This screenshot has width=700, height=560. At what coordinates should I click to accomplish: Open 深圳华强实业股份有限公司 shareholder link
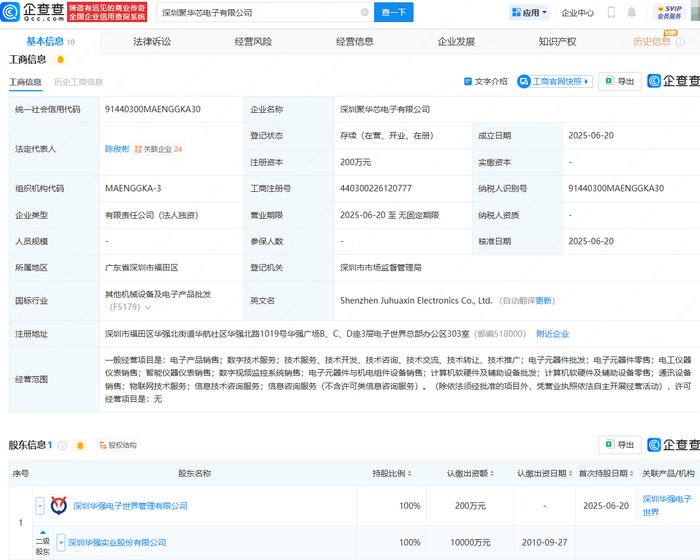(117, 542)
